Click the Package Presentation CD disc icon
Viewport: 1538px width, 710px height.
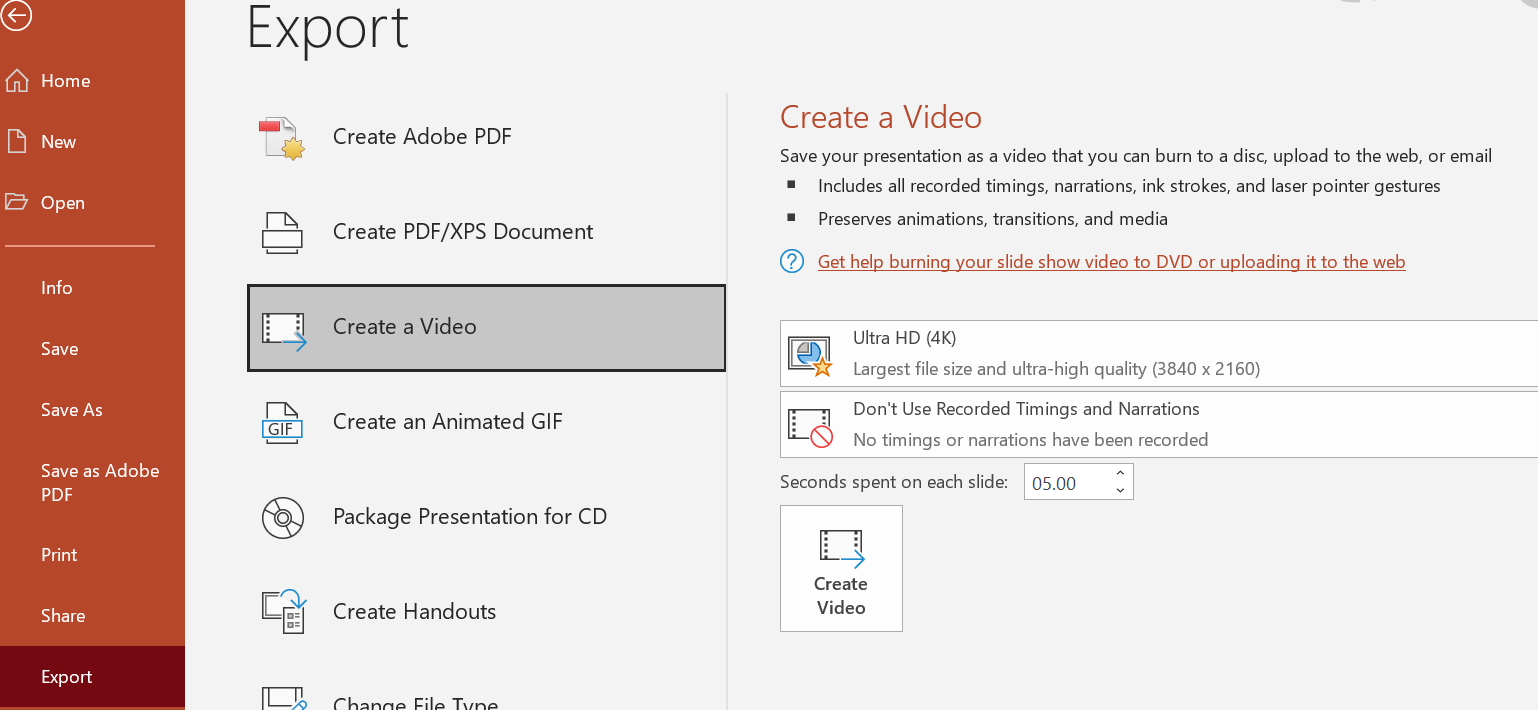[282, 518]
